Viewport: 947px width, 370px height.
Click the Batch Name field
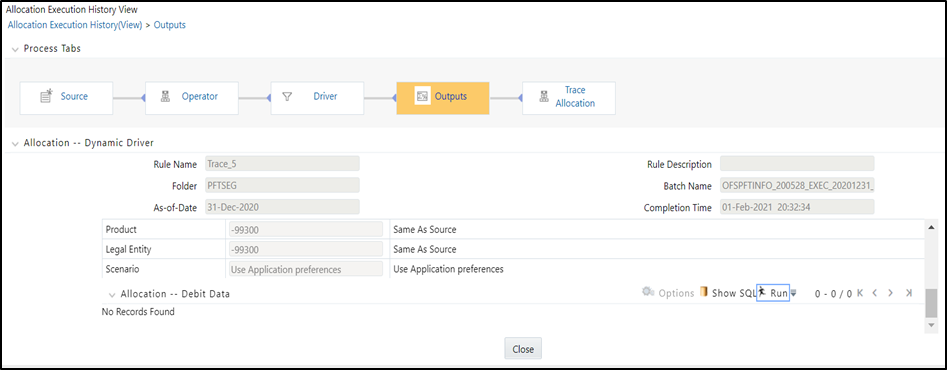797,185
